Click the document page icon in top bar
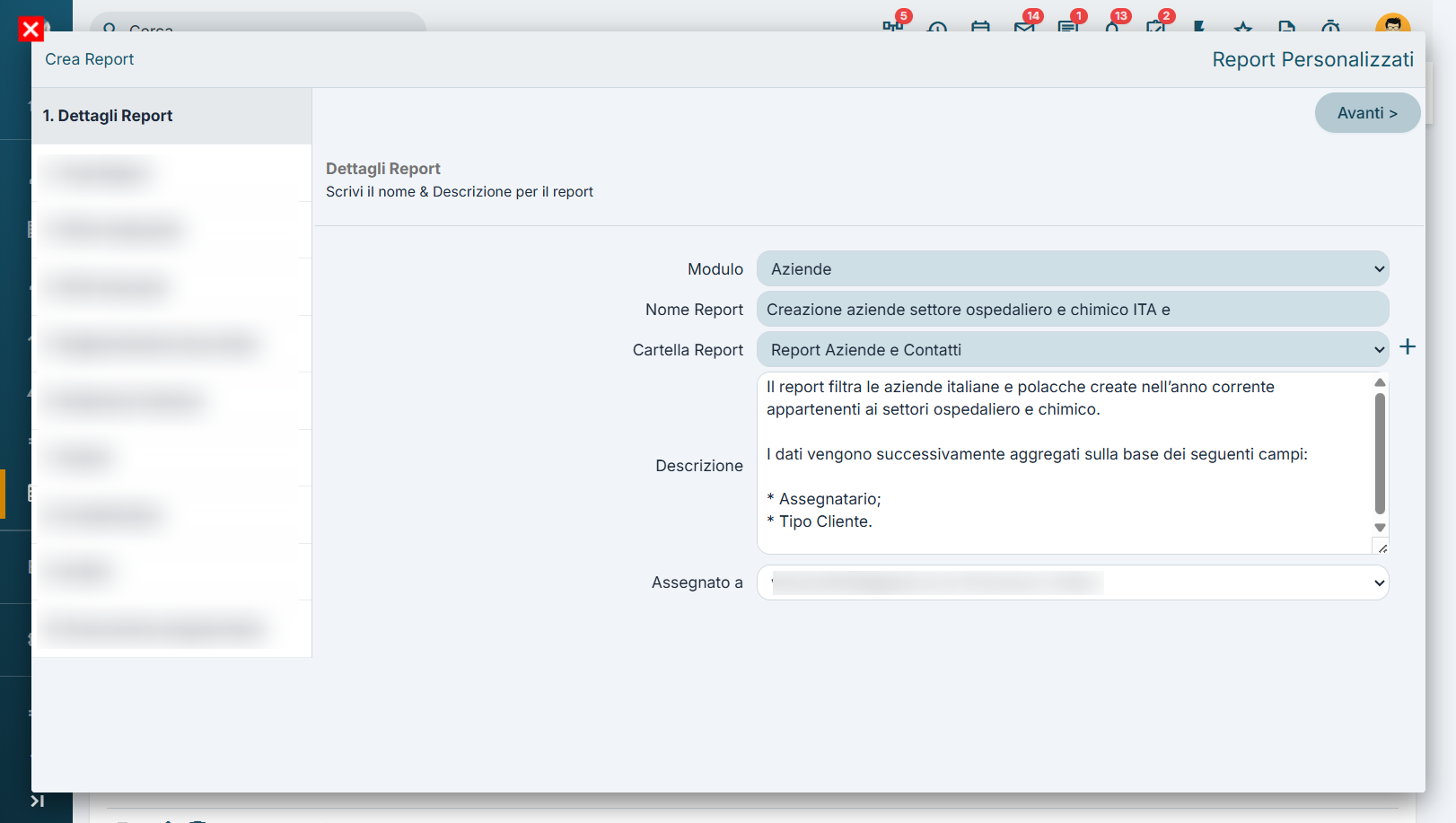 point(1286,26)
